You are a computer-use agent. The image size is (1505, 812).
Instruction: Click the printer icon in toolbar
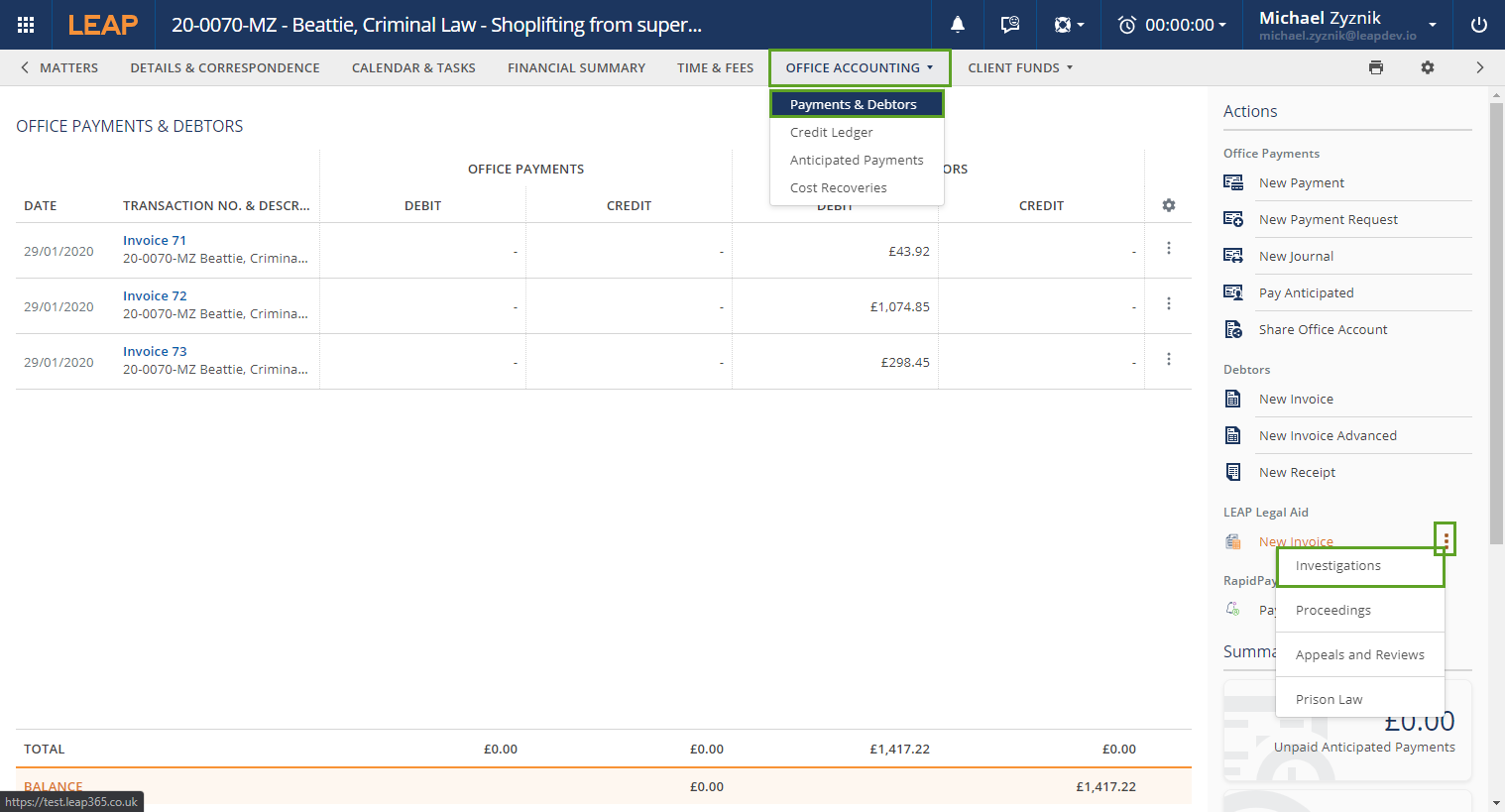pyautogui.click(x=1375, y=67)
